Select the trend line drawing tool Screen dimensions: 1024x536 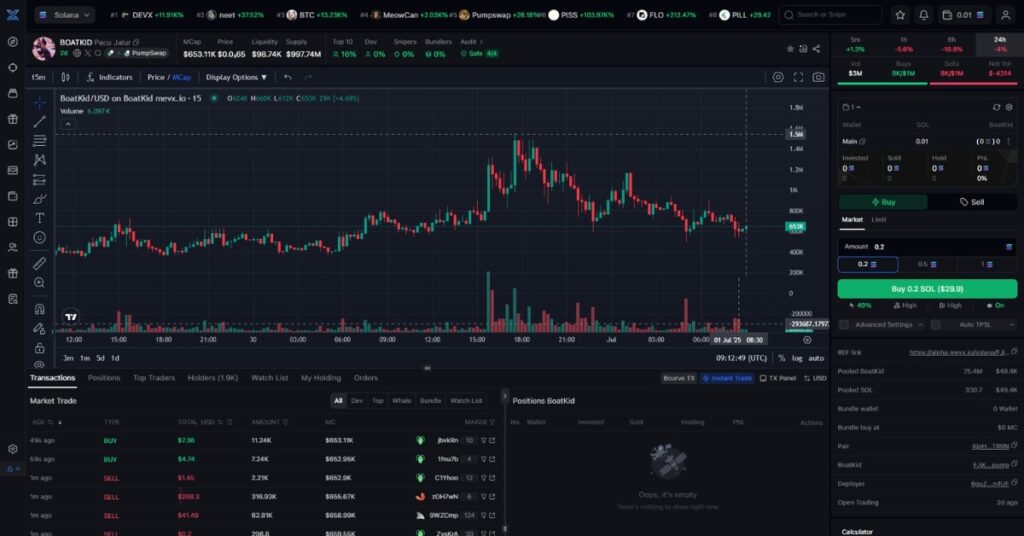pos(40,122)
